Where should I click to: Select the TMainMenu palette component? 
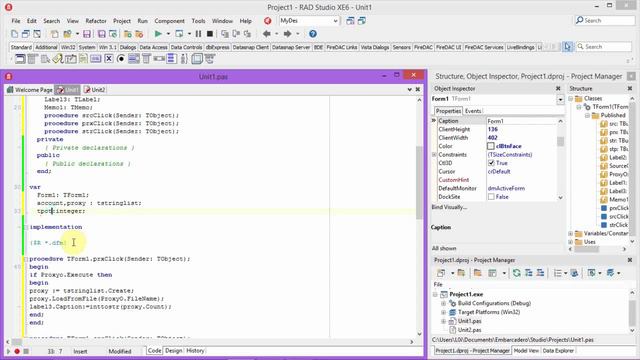32,59
